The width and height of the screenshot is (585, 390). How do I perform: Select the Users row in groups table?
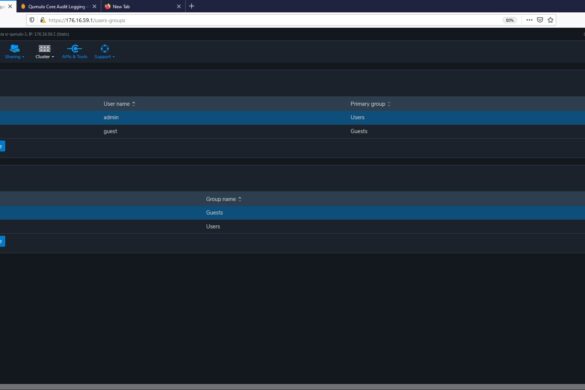point(292,227)
